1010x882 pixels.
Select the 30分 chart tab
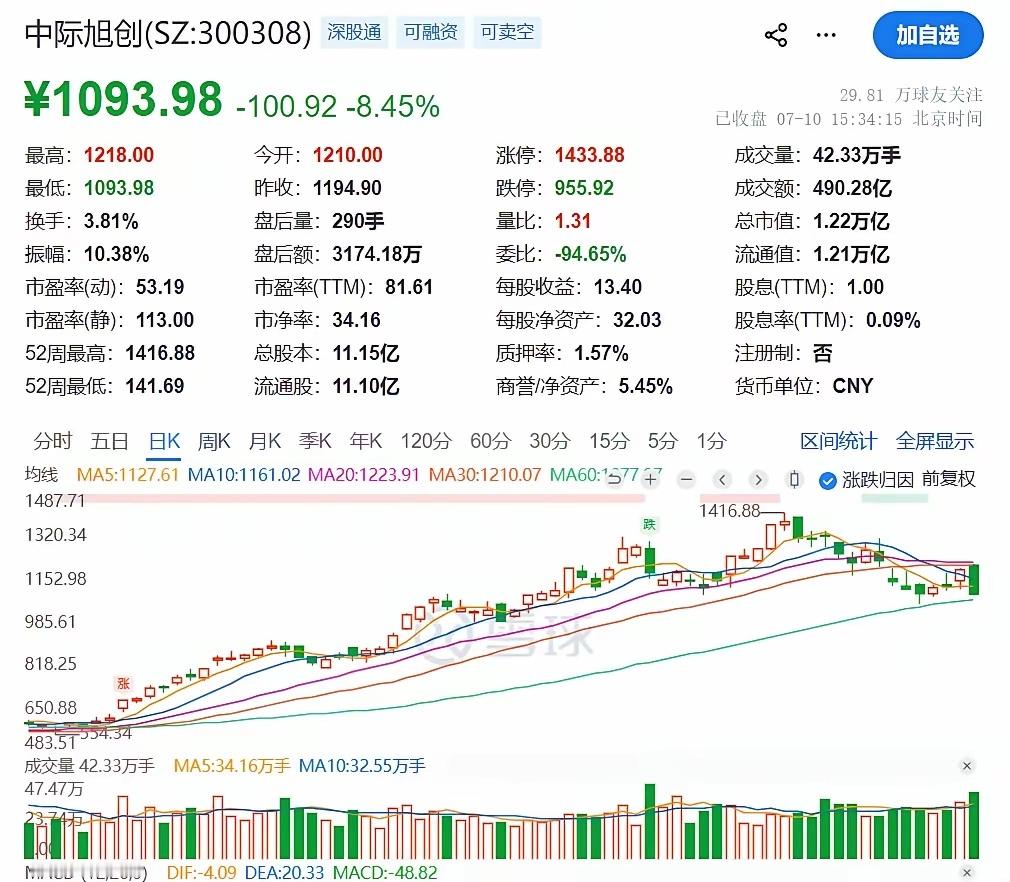pyautogui.click(x=549, y=441)
